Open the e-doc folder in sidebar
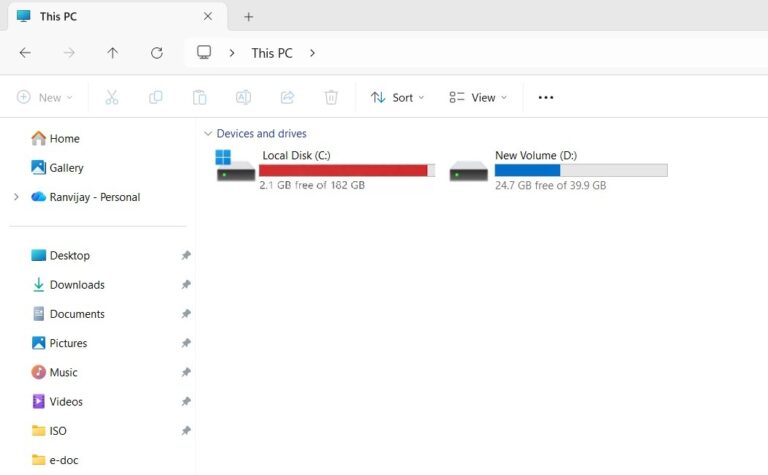The height and width of the screenshot is (475, 768). pos(54,460)
